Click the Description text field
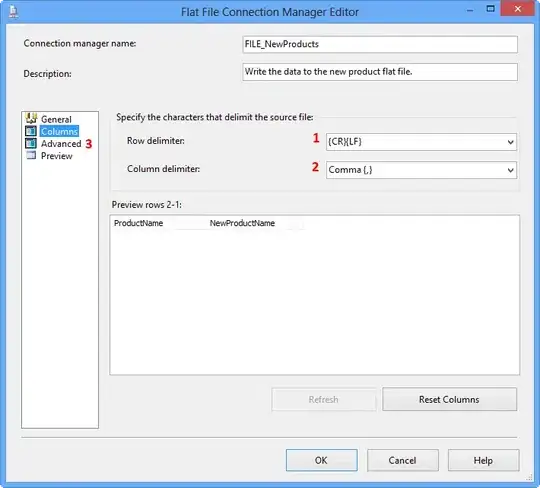This screenshot has height=488, width=540. 380,72
